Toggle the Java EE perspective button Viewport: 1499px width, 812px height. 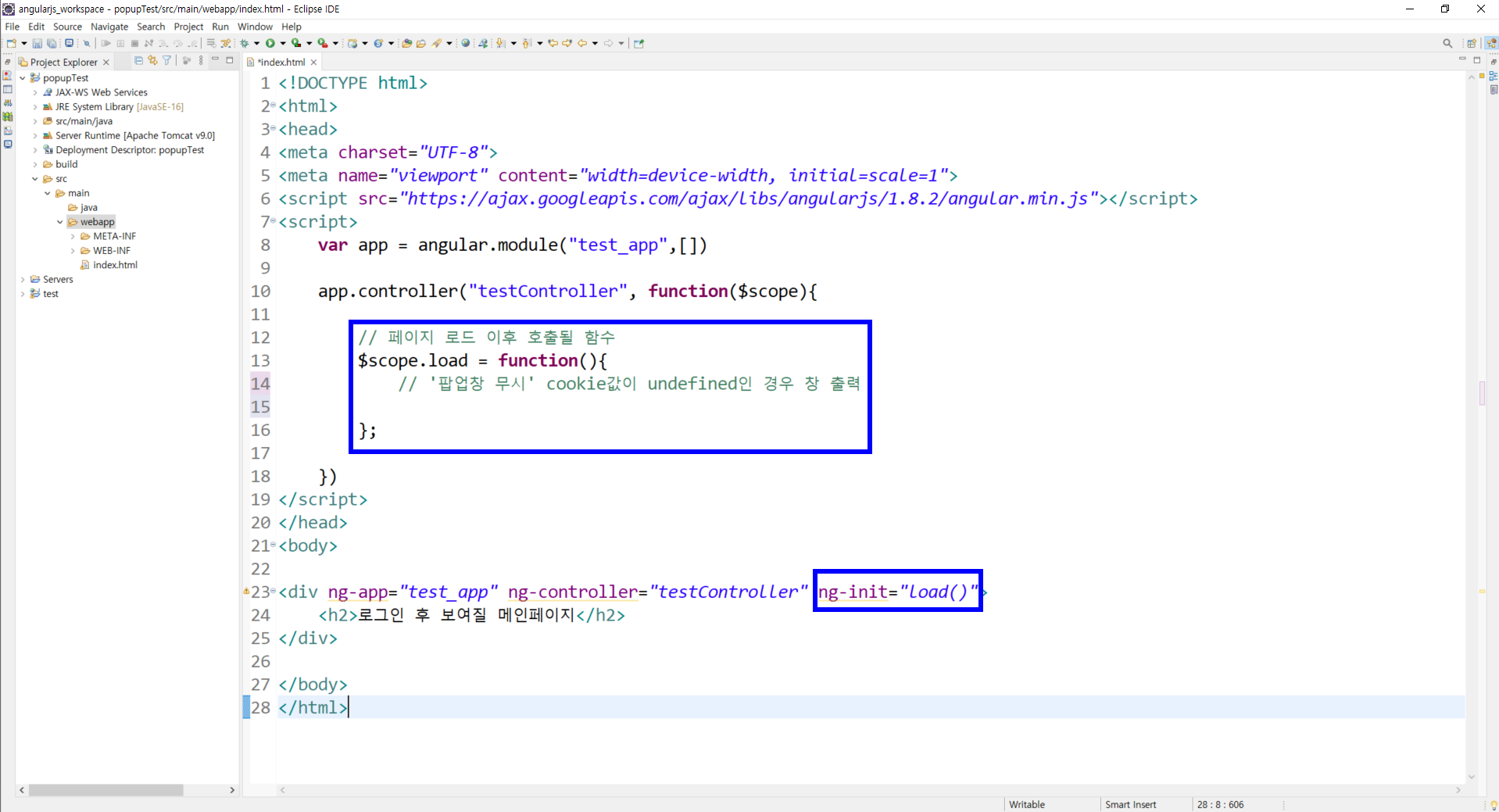click(x=1491, y=44)
